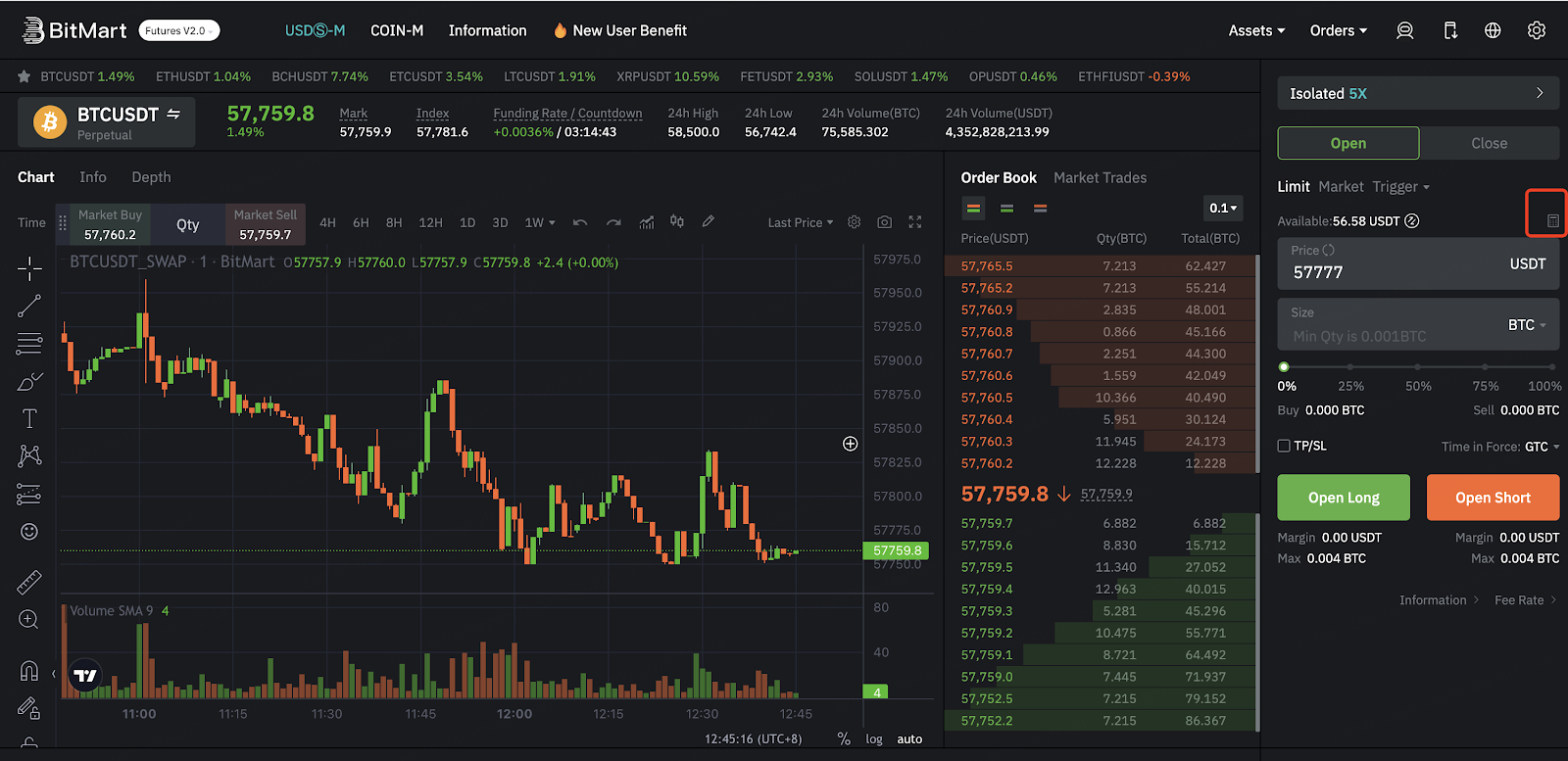The height and width of the screenshot is (761, 1568).
Task: Select the ruler measure tool
Action: (x=29, y=583)
